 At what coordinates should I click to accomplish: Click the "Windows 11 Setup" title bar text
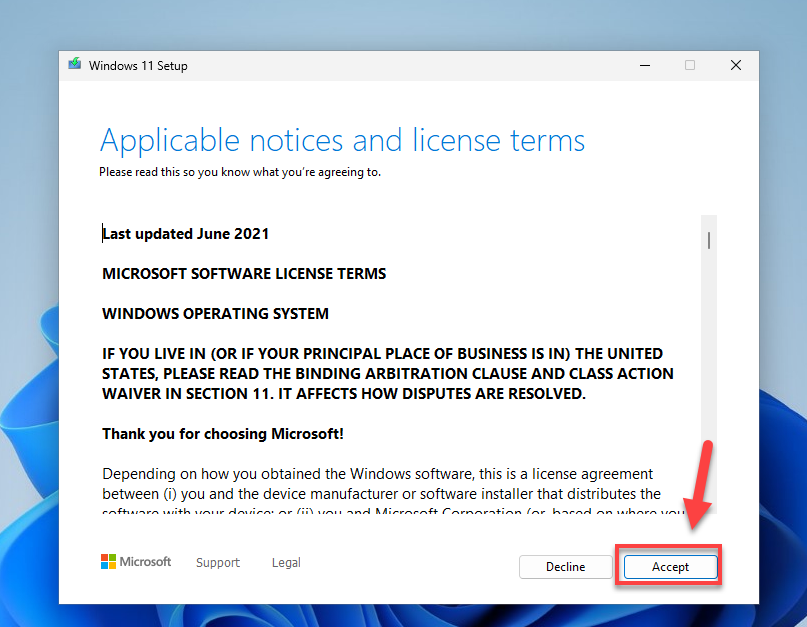(x=138, y=66)
